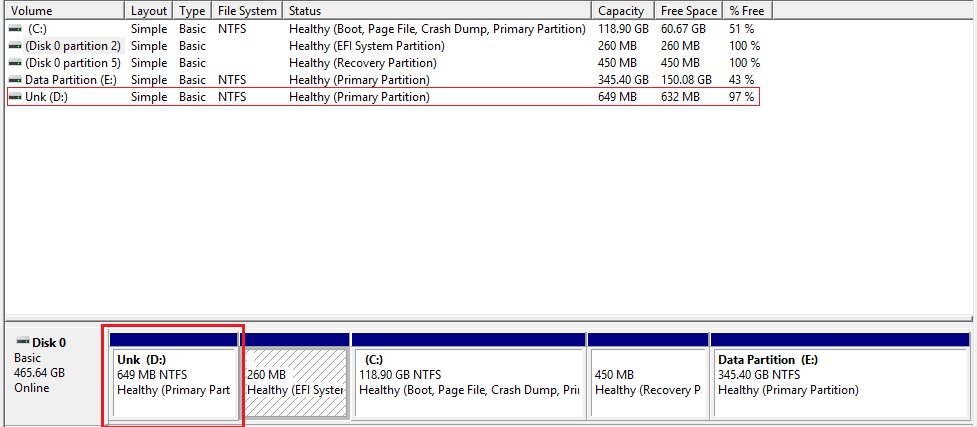Select the Data Partition (E:) volume row

click(383, 80)
